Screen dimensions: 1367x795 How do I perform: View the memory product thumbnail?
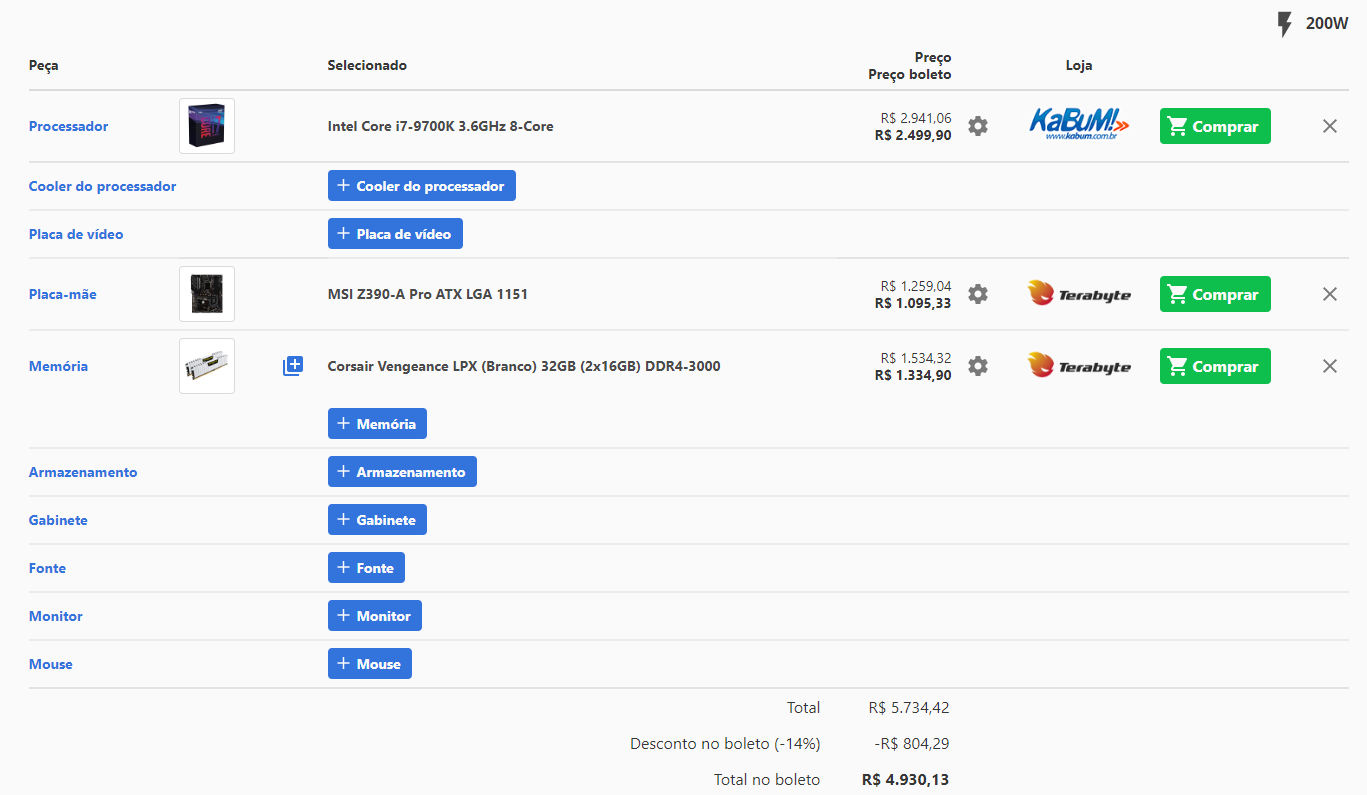207,366
